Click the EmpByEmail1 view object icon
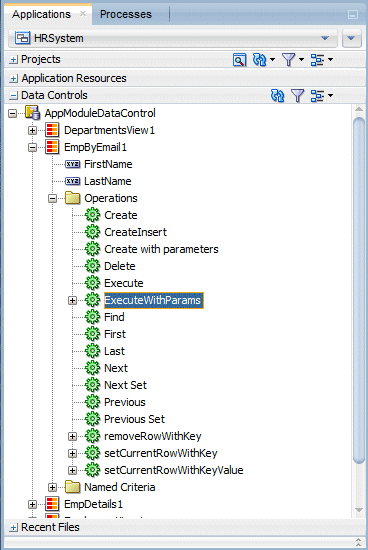This screenshot has width=368, height=550. coord(52,147)
